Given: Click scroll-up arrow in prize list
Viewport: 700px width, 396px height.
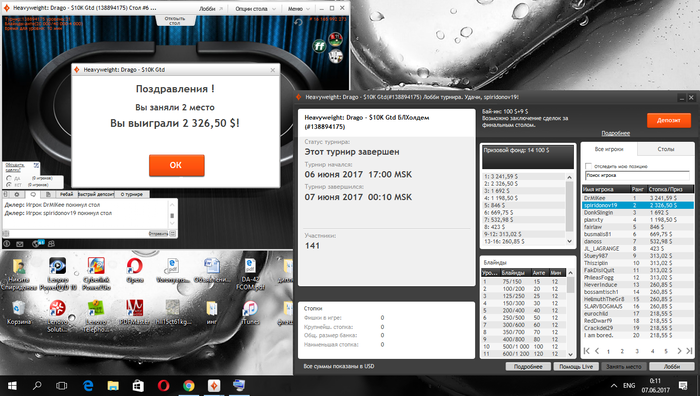Looking at the screenshot, I should click(x=569, y=177).
